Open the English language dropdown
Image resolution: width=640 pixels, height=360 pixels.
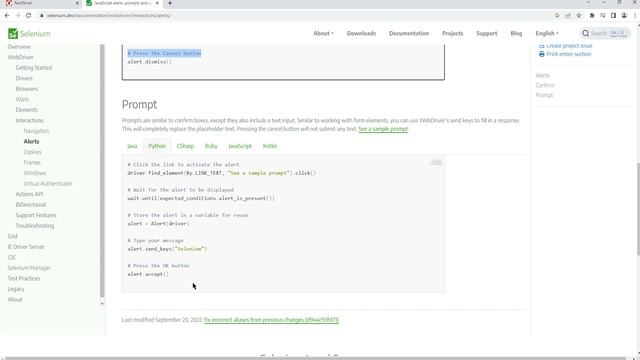pos(547,33)
